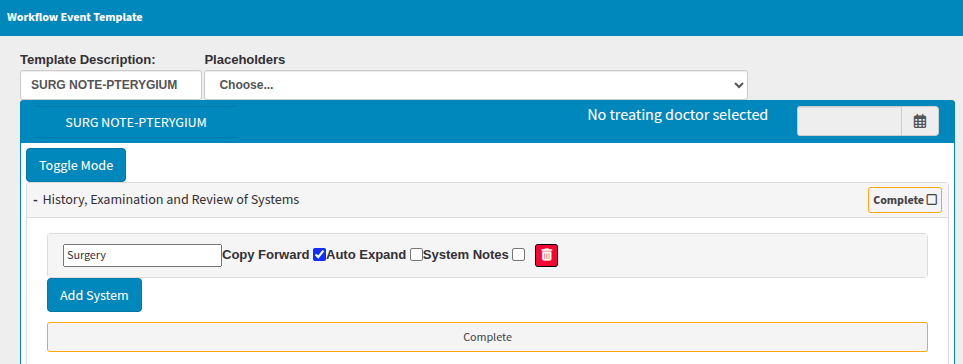
Task: Delete the Surgery system with trash icon
Action: (x=547, y=255)
